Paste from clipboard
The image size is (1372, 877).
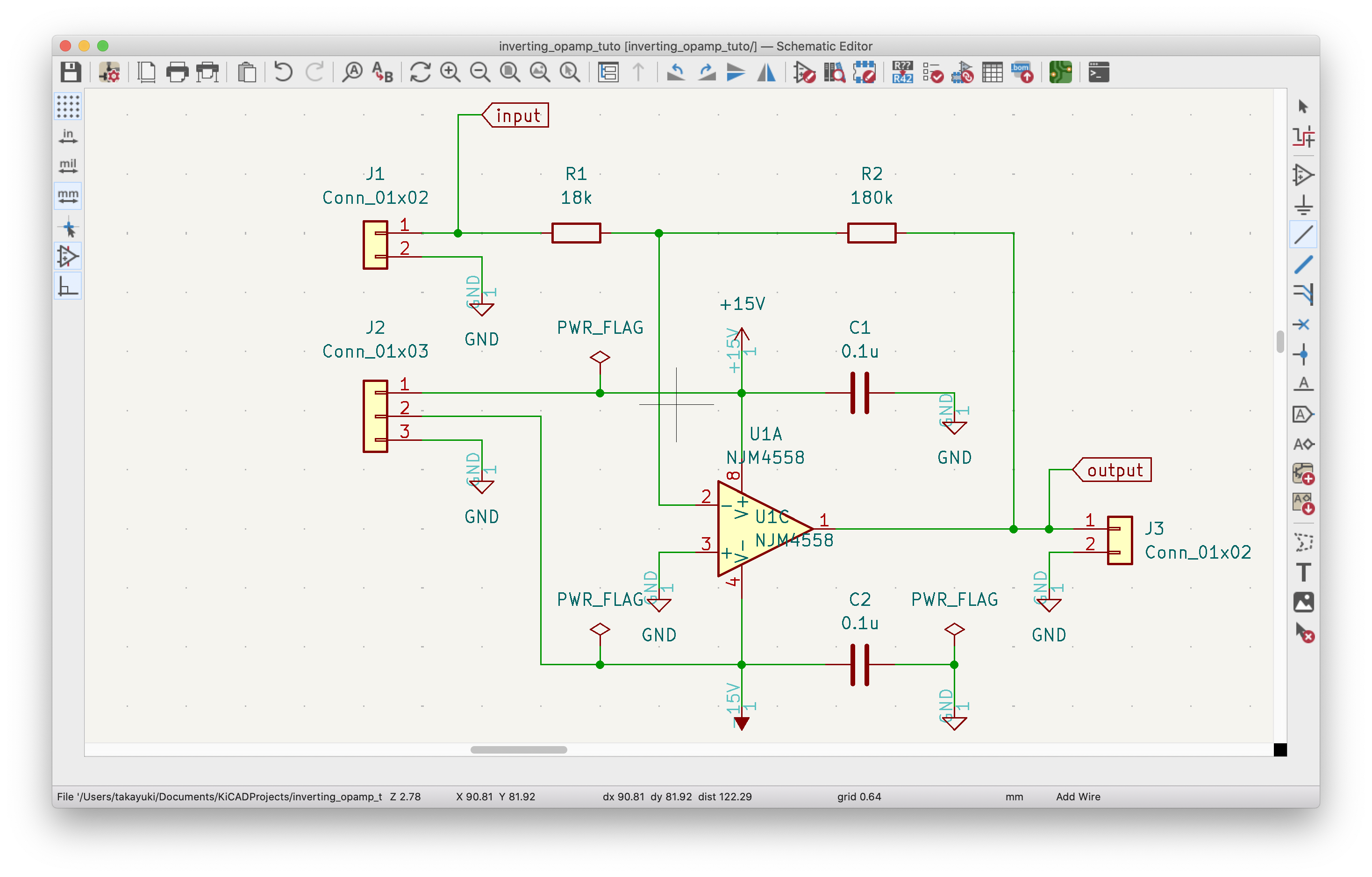tap(247, 72)
